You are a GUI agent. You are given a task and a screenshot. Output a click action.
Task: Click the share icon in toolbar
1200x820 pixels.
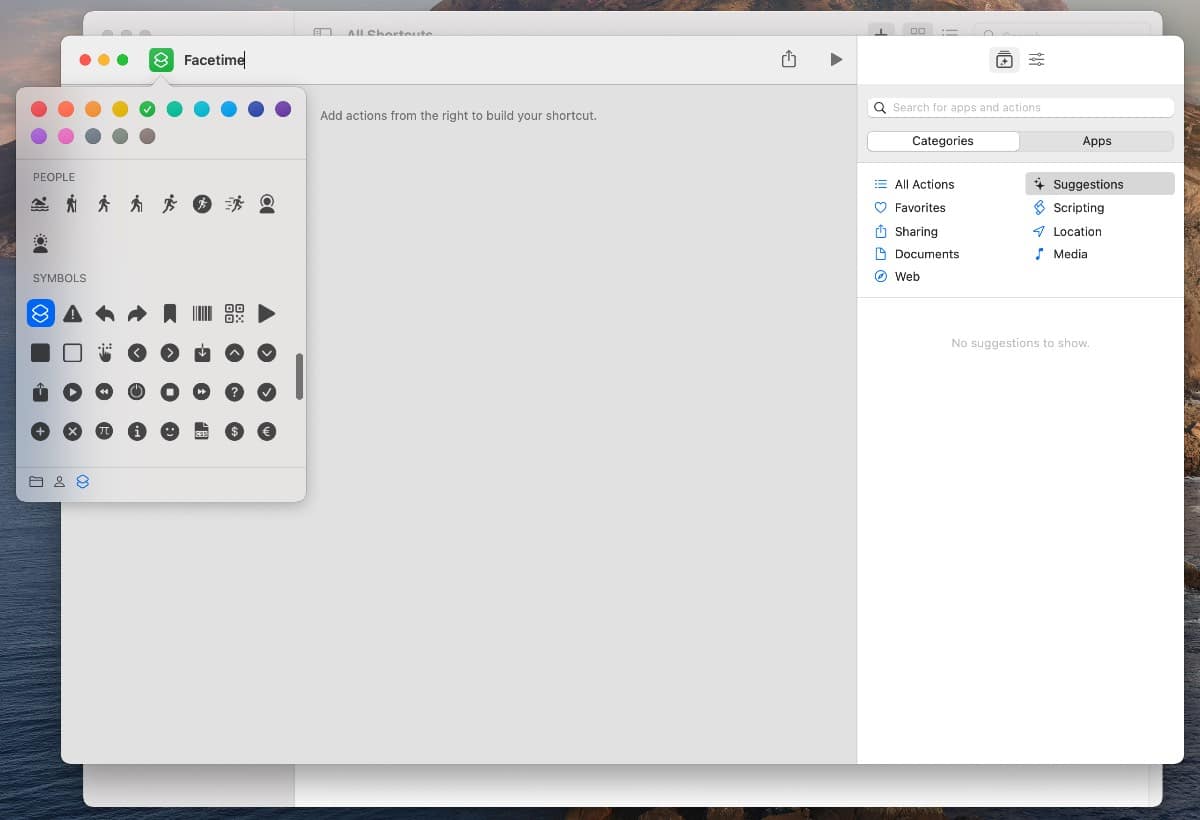coord(789,60)
